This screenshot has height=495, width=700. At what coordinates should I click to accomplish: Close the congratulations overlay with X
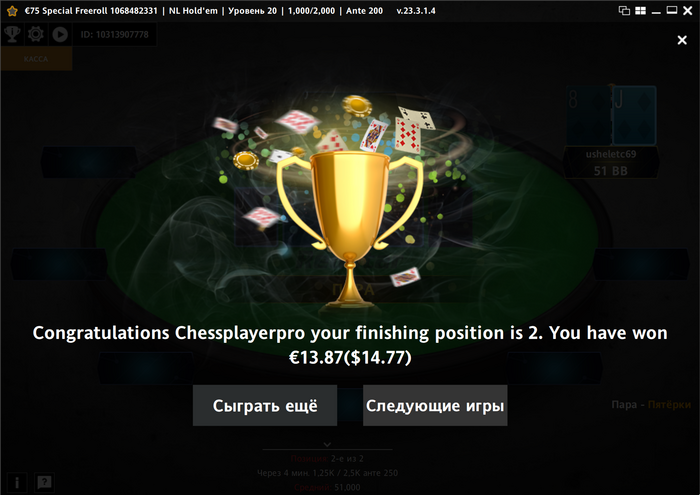click(682, 40)
